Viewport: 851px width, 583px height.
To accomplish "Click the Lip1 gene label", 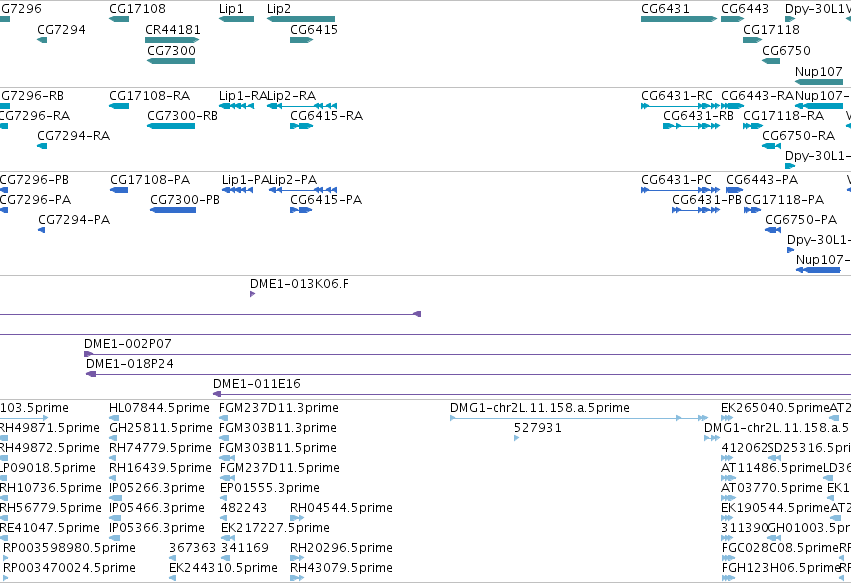I will (231, 9).
